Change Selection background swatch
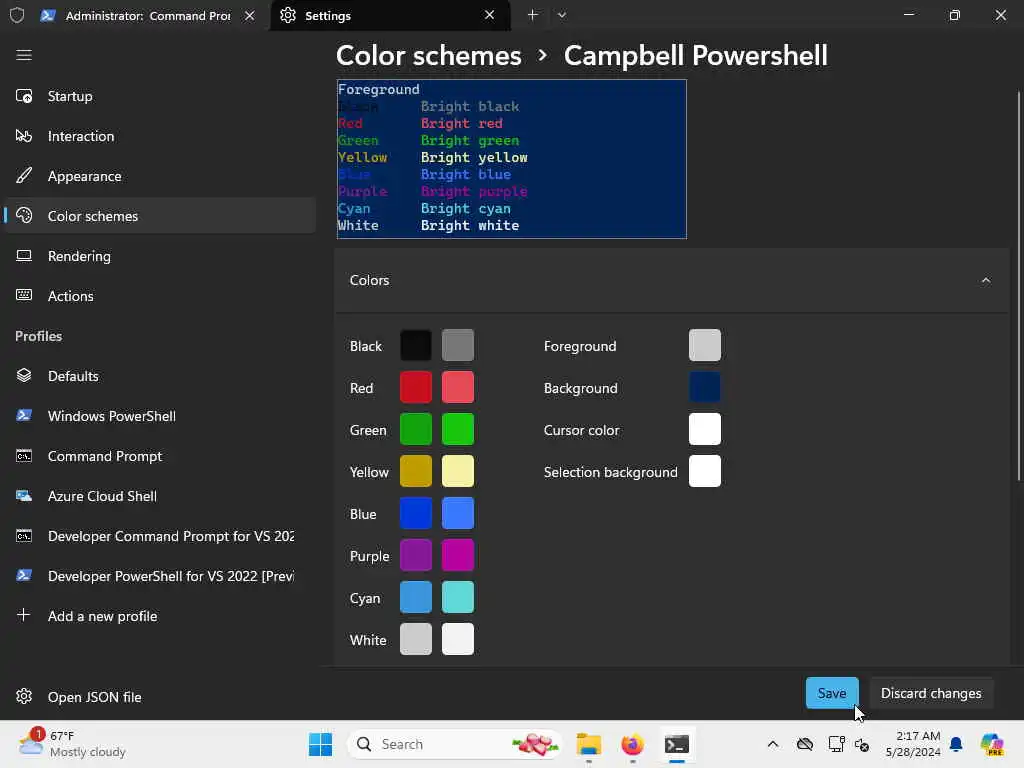1024x768 pixels. click(x=705, y=471)
